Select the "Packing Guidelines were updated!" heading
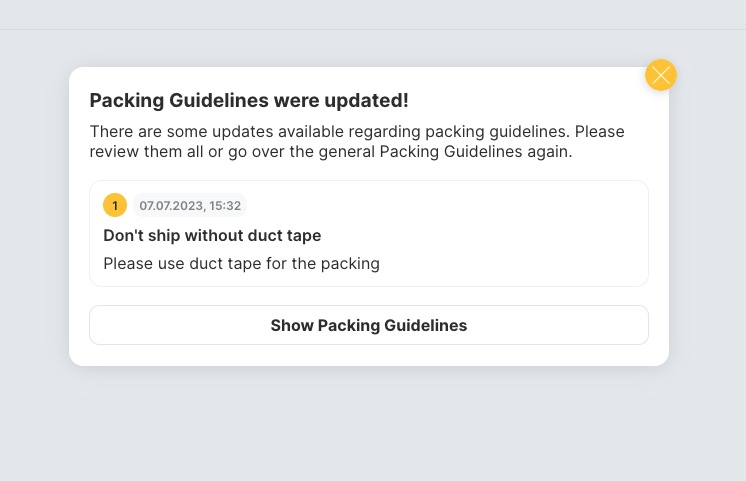This screenshot has width=746, height=481. point(249,100)
